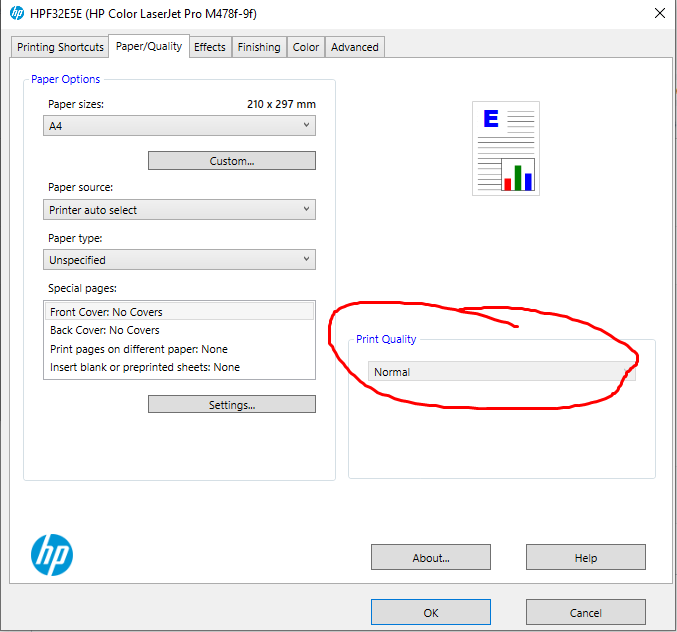Click the Paper sizes: label

(x=76, y=104)
